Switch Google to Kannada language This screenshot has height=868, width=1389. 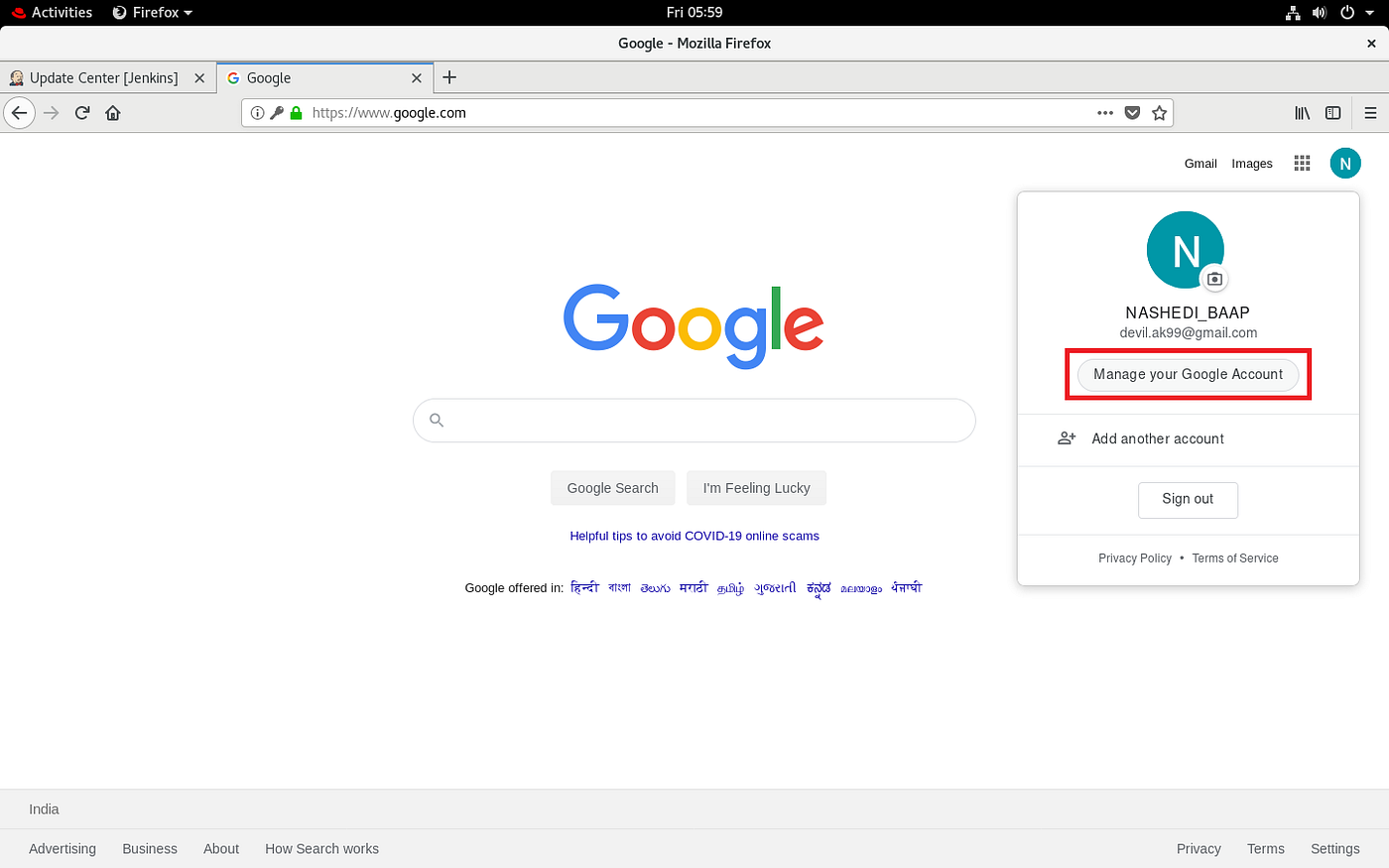(819, 588)
